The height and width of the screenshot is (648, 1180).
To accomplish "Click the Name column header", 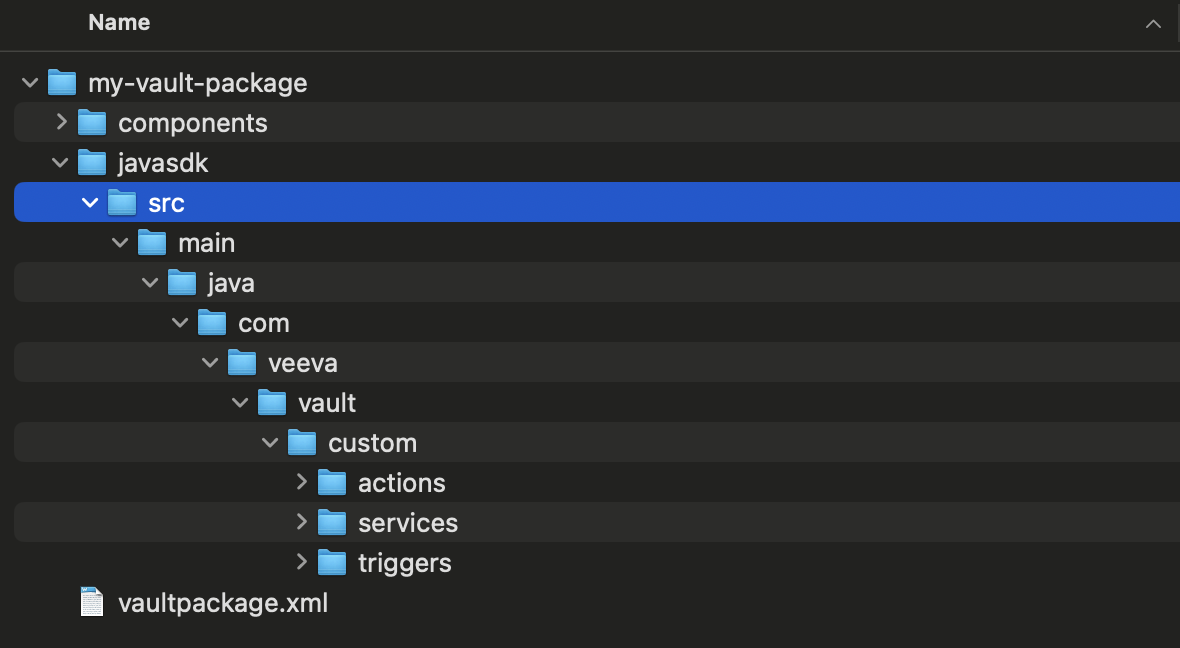I will [x=119, y=23].
